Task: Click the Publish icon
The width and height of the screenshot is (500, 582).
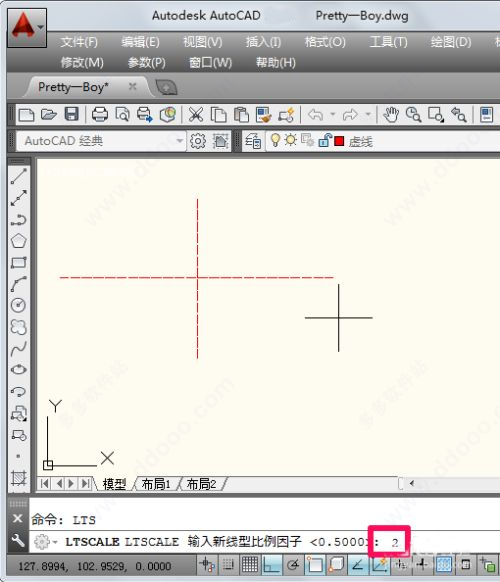Action: (x=144, y=115)
